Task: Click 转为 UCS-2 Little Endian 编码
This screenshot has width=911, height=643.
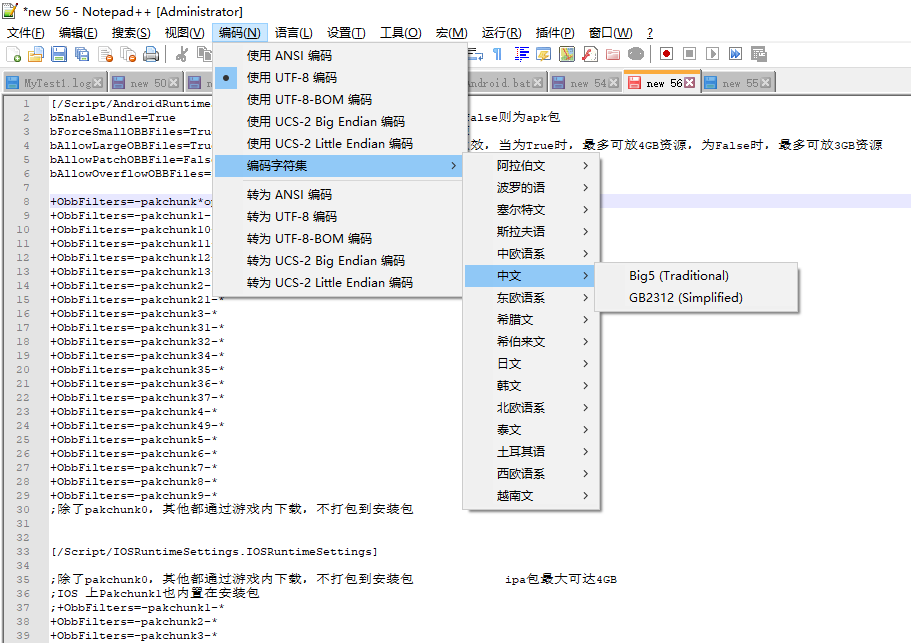Action: click(340, 283)
